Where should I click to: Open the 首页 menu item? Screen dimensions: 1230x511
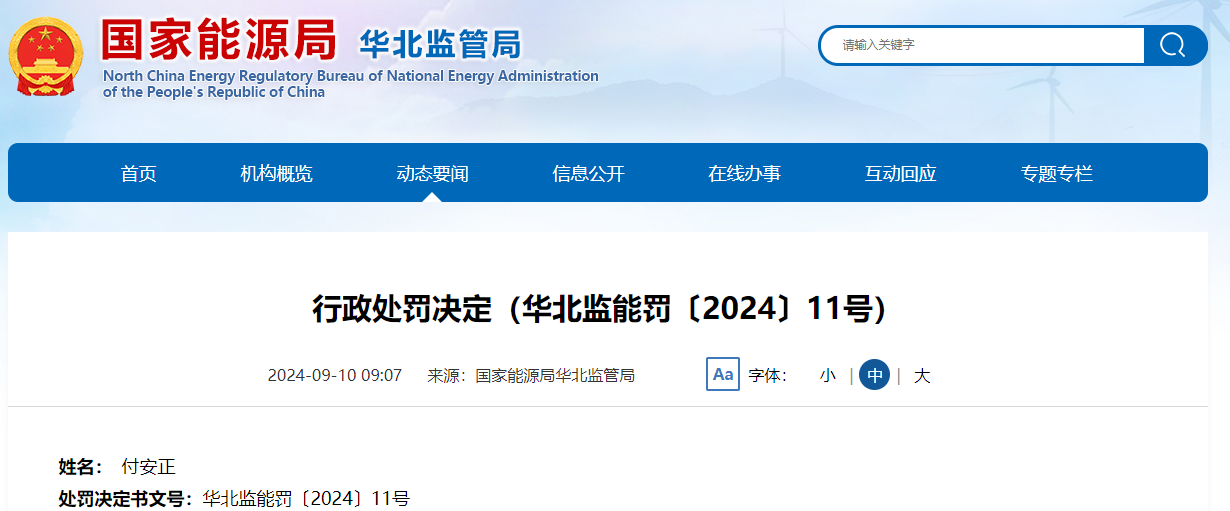[x=139, y=173]
